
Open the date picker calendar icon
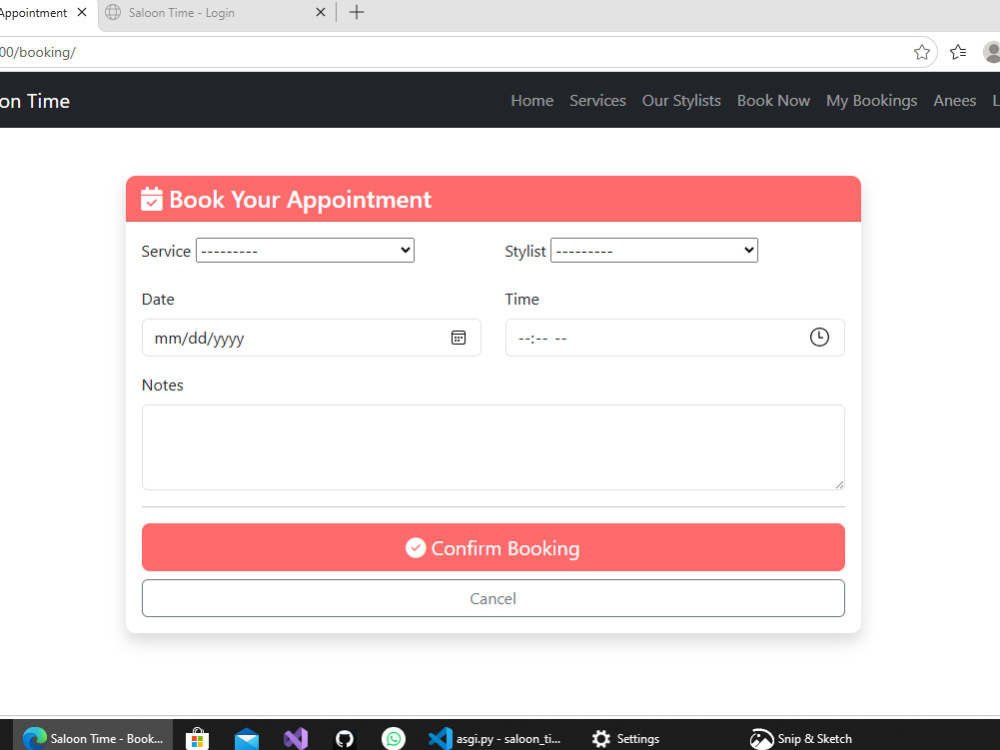458,337
